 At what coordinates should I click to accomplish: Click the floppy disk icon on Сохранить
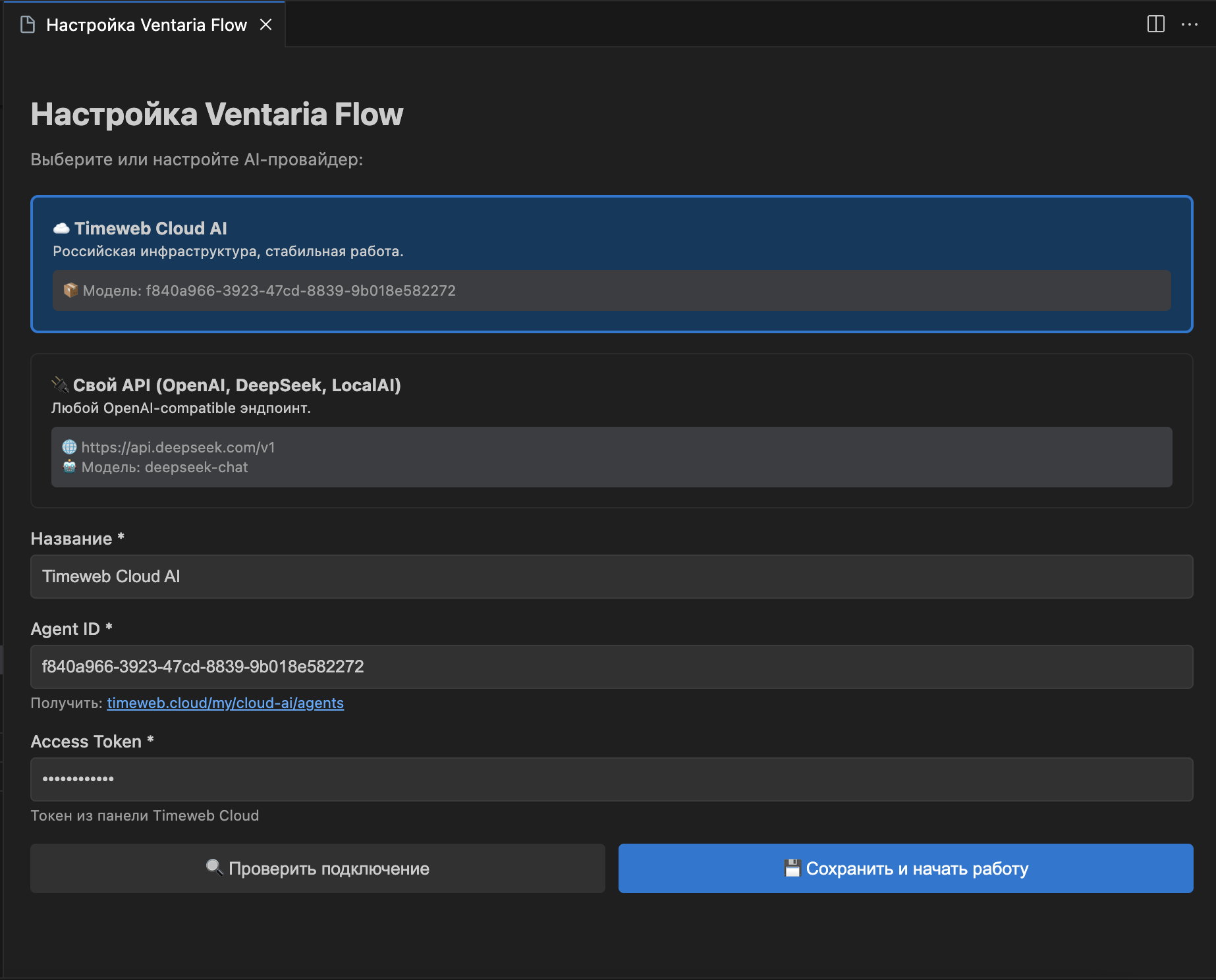click(792, 868)
